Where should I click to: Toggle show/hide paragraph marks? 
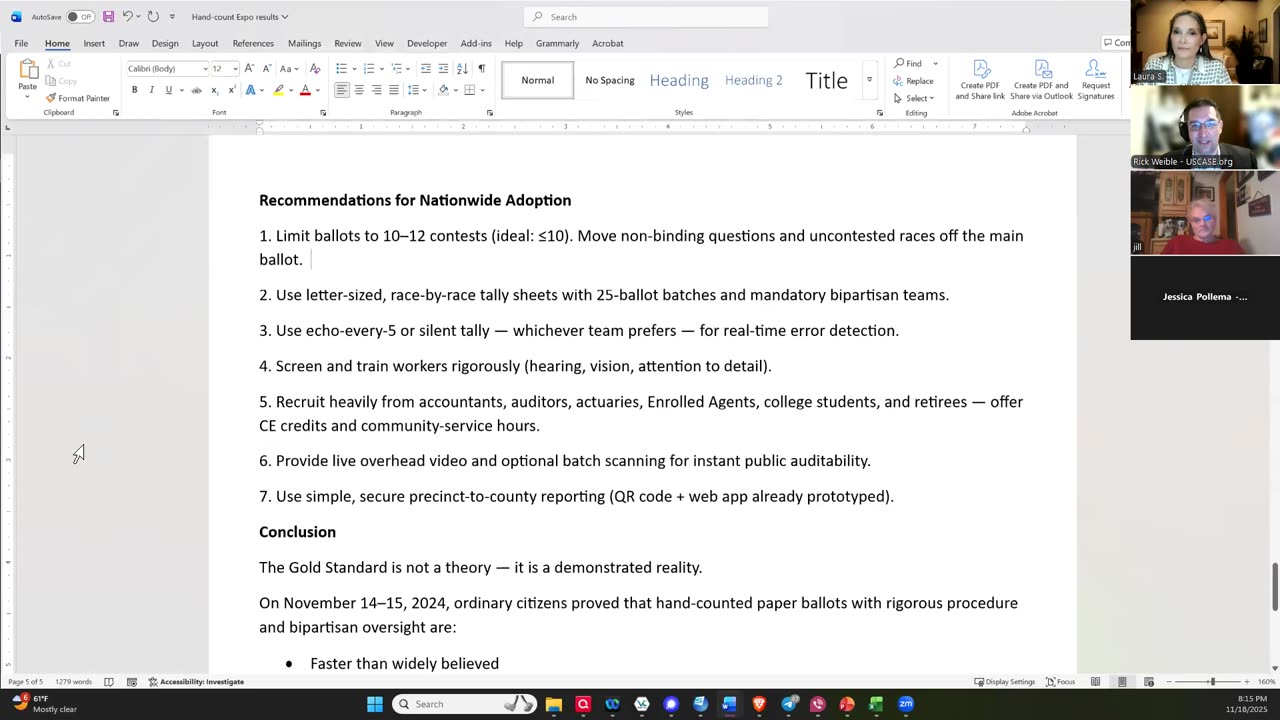tap(481, 68)
